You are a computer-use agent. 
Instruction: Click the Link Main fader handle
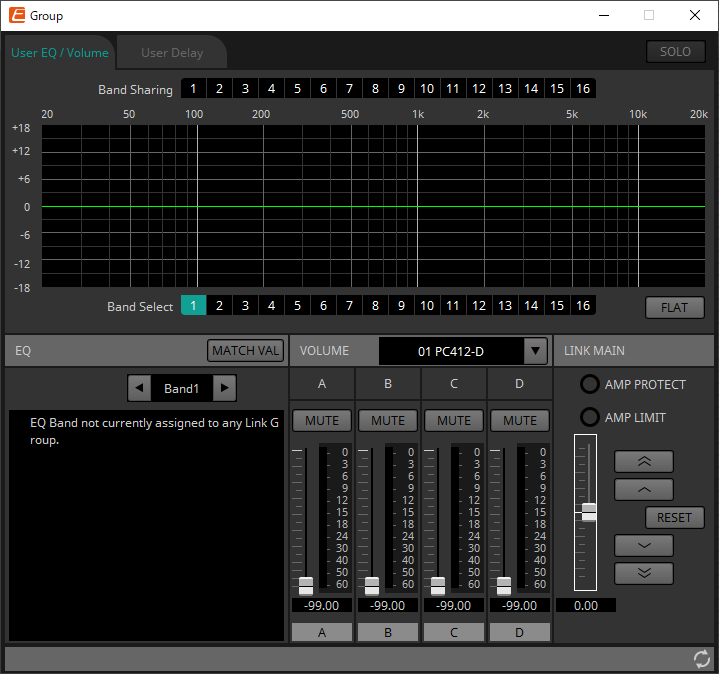[x=589, y=511]
